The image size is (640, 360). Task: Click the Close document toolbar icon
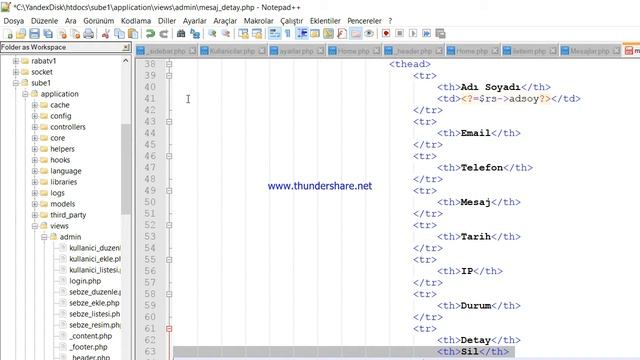tap(62, 34)
